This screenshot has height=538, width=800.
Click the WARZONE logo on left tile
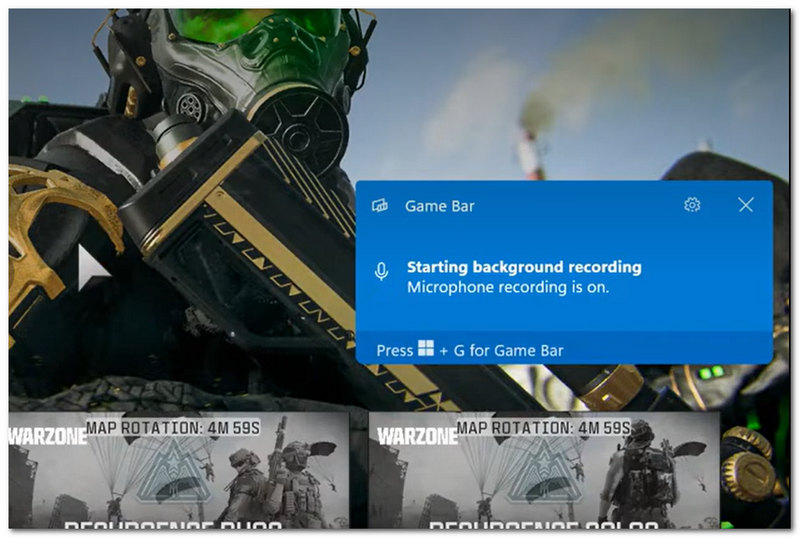point(47,436)
